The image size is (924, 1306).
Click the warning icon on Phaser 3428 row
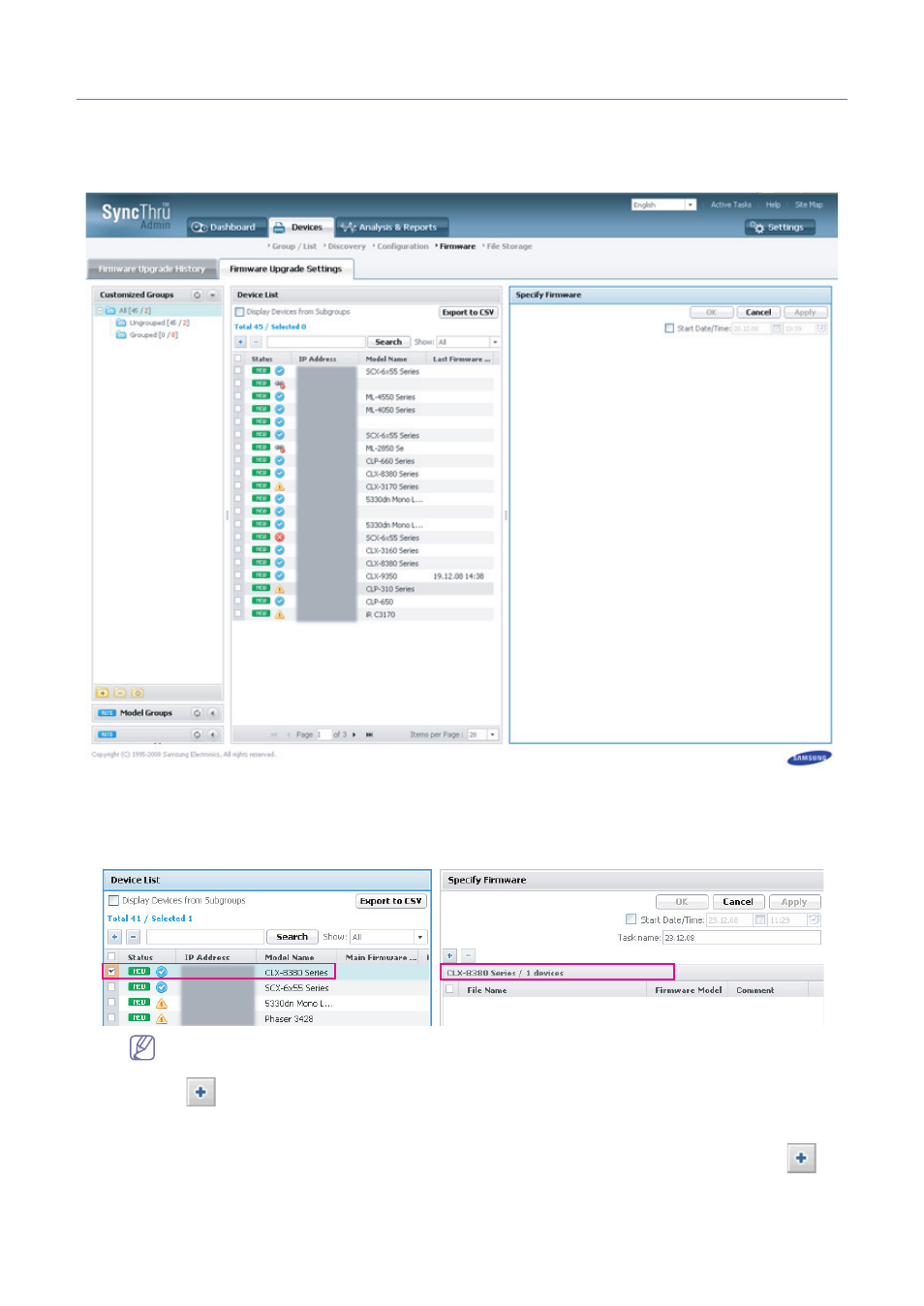[x=162, y=1018]
